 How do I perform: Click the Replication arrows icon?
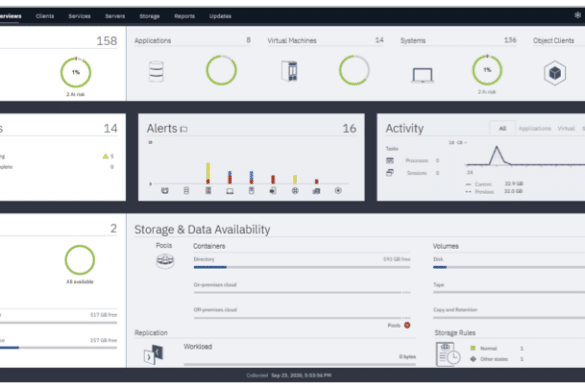[x=153, y=355]
